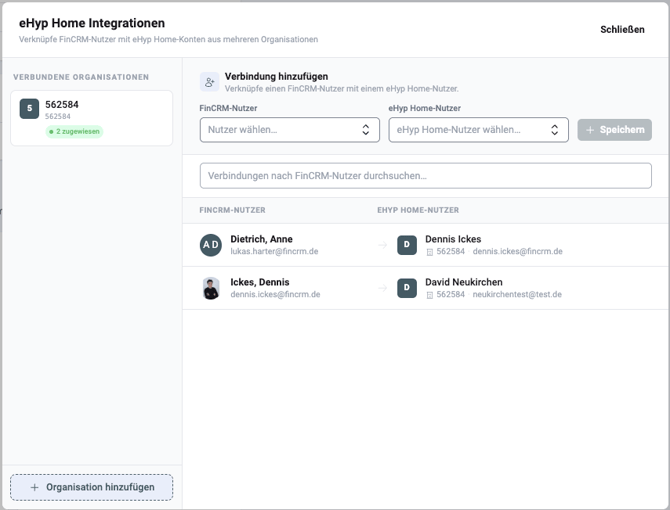Screen dimensions: 670x510
Task: Click the plus icon on Organisation hinzufügen
Action: (35, 487)
